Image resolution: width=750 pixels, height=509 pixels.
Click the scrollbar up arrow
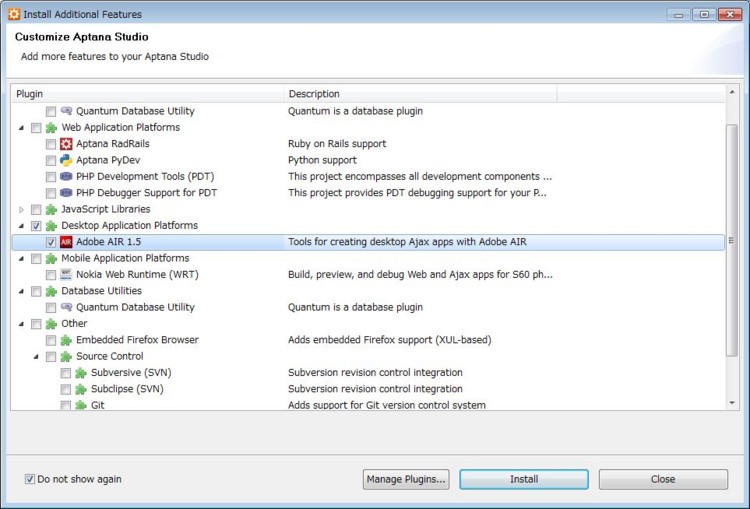[732, 92]
